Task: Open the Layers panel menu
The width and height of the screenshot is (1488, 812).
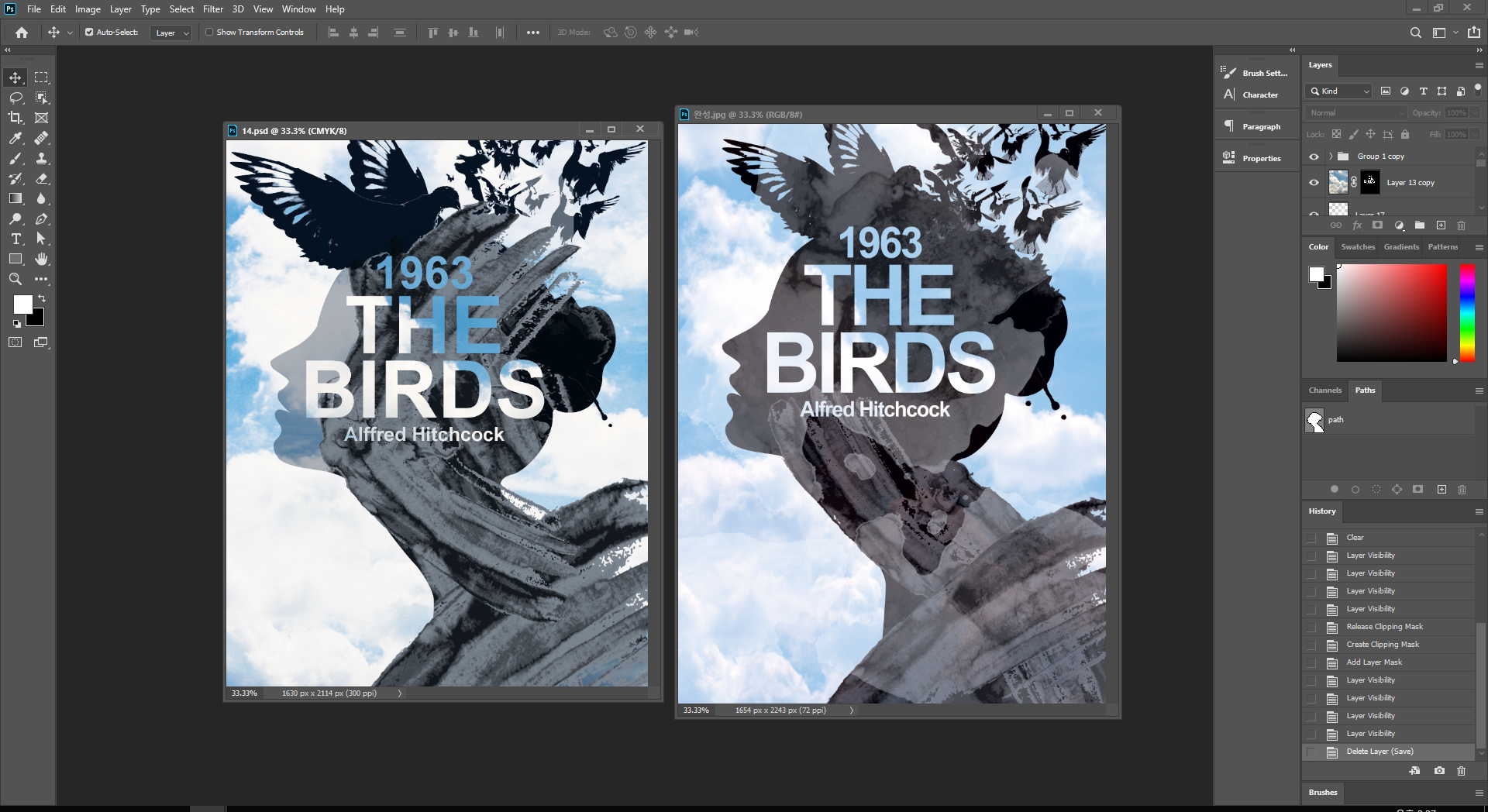Action: click(x=1479, y=65)
